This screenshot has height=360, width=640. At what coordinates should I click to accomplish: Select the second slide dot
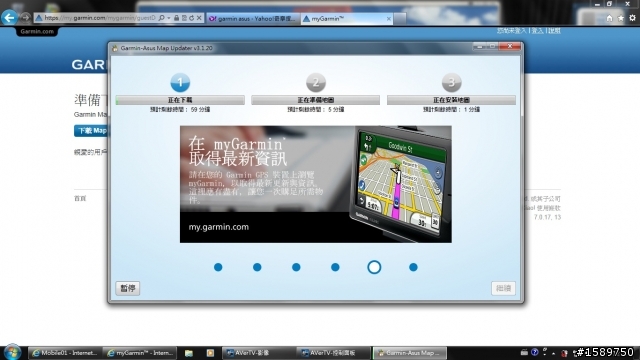(x=257, y=267)
